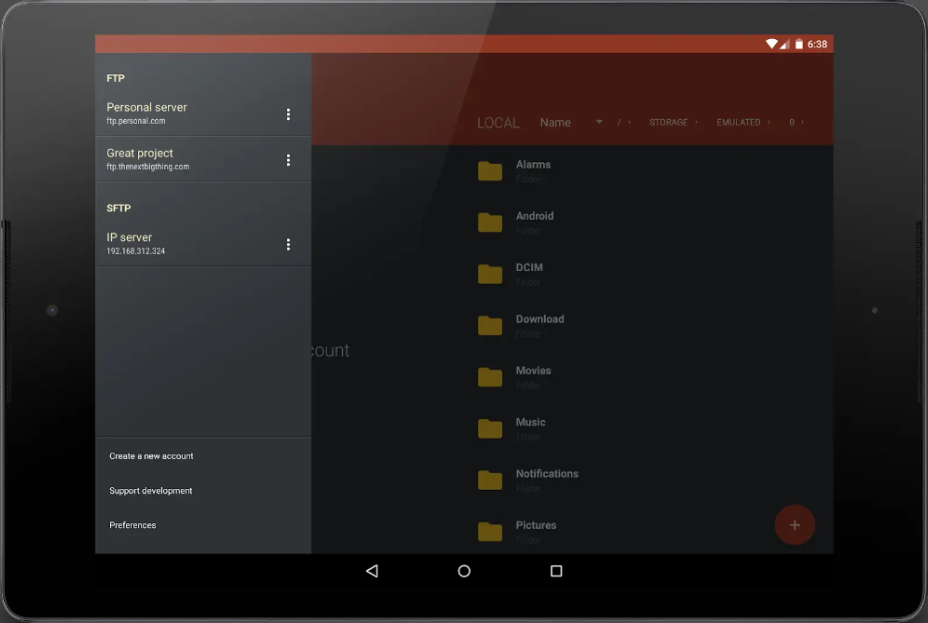This screenshot has width=928, height=623.
Task: Click the 6:38 clock
Action: click(x=817, y=44)
